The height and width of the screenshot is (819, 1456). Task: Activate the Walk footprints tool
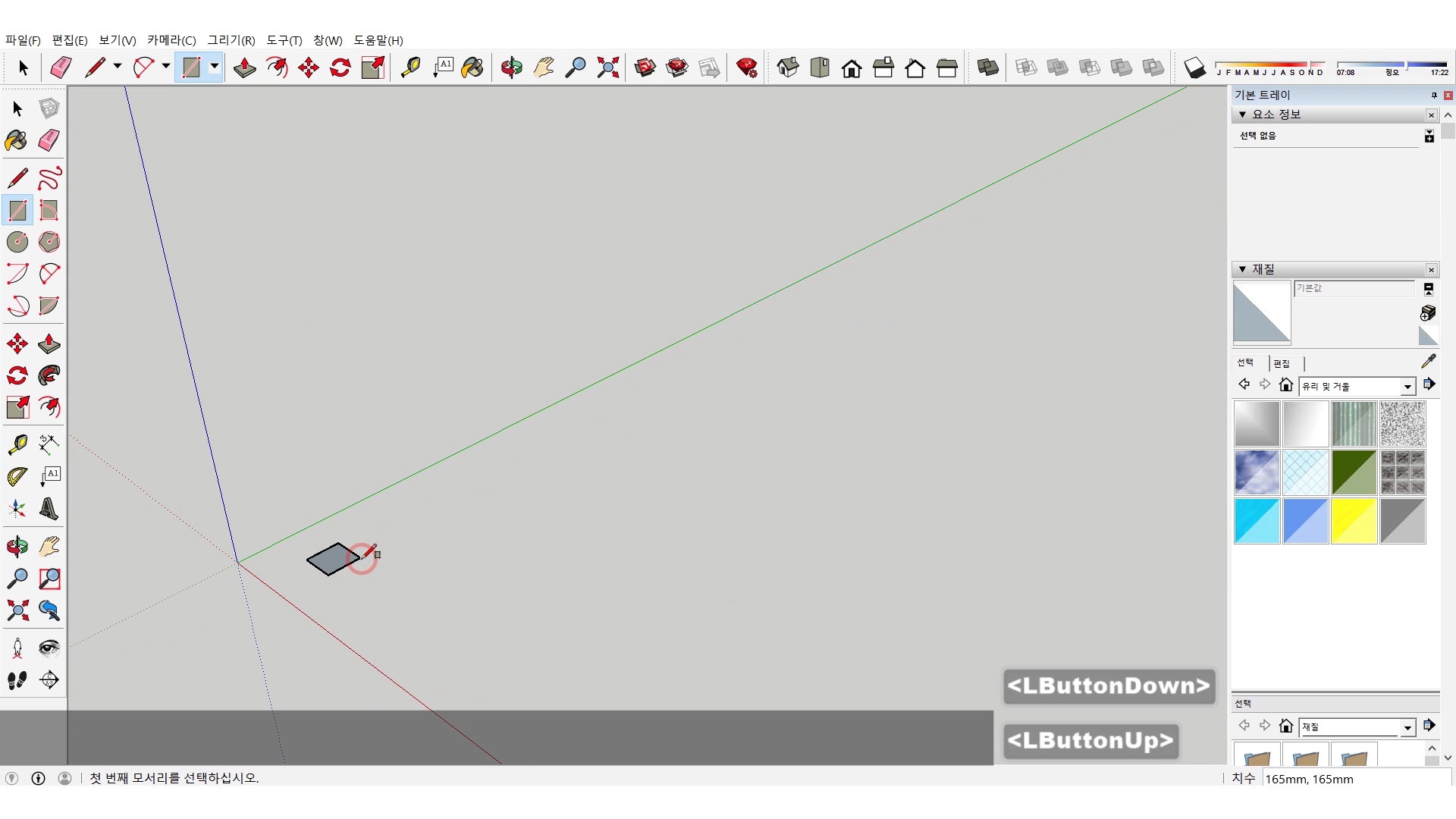pos(17,680)
